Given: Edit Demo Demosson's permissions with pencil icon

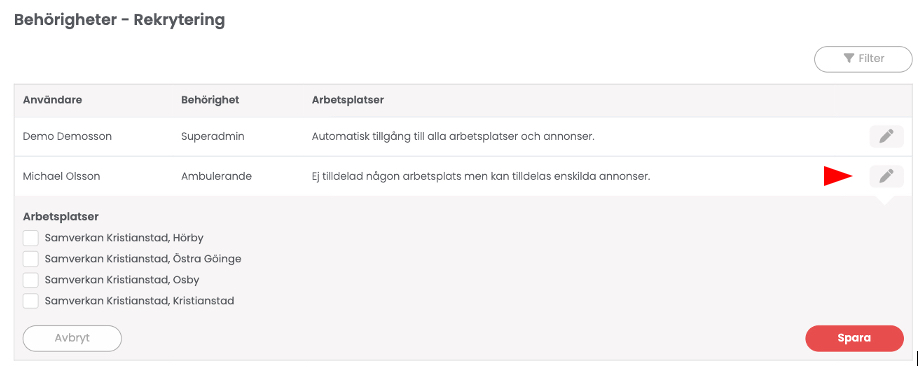Looking at the screenshot, I should click(886, 136).
